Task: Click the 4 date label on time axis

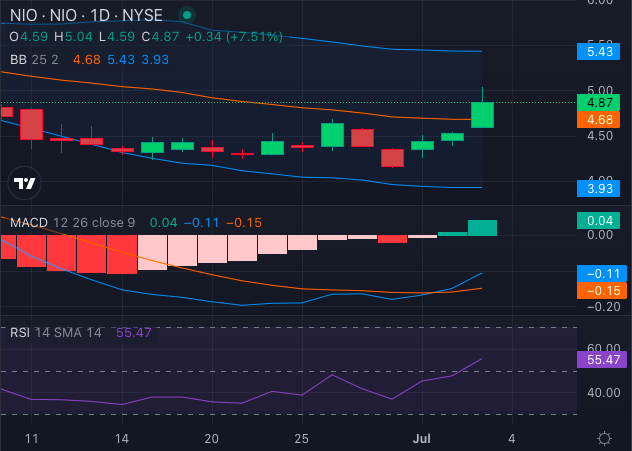Action: pos(511,438)
